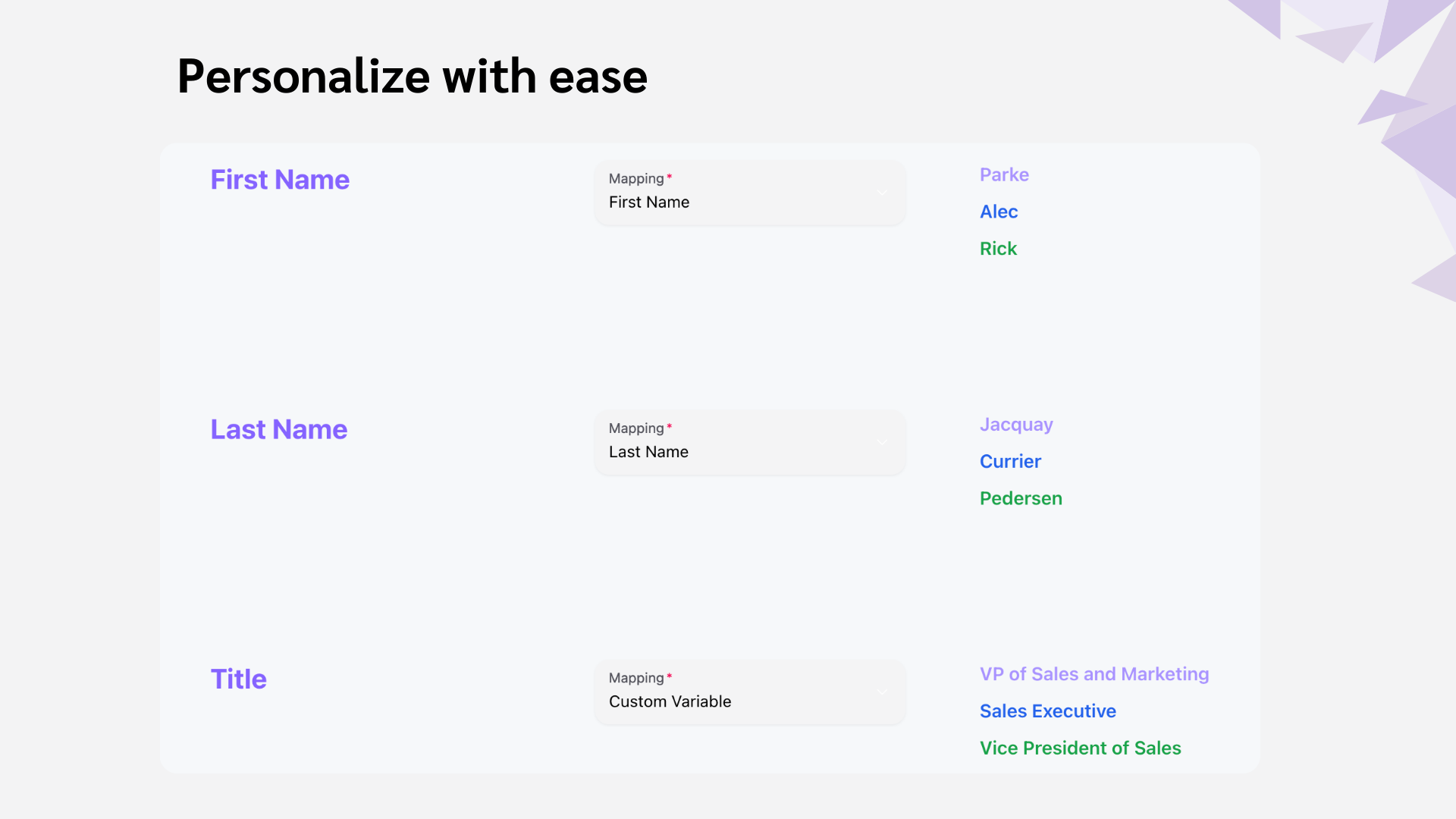
Task: Click the last name Currier
Action: (1010, 461)
